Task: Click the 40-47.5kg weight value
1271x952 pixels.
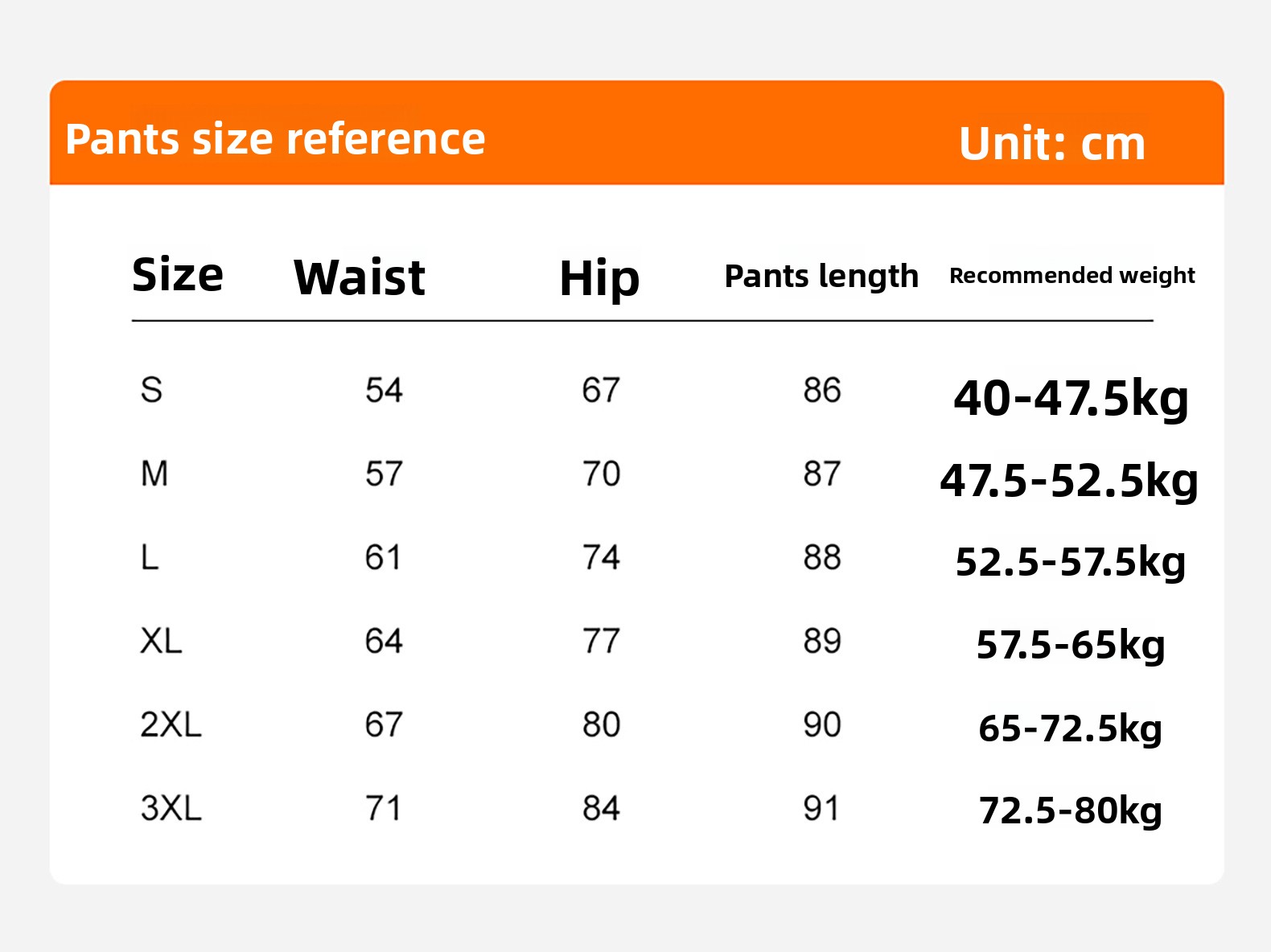Action: (1071, 398)
